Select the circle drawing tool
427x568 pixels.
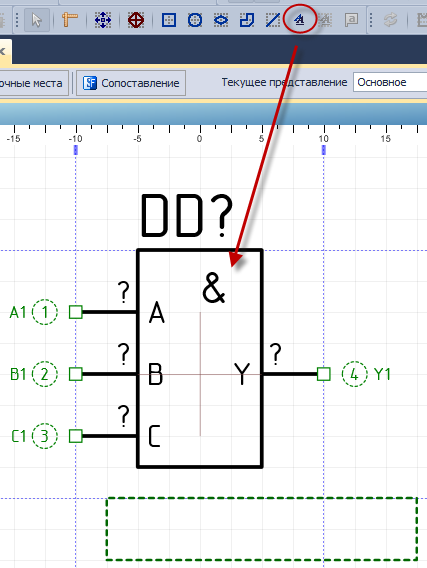pos(195,20)
